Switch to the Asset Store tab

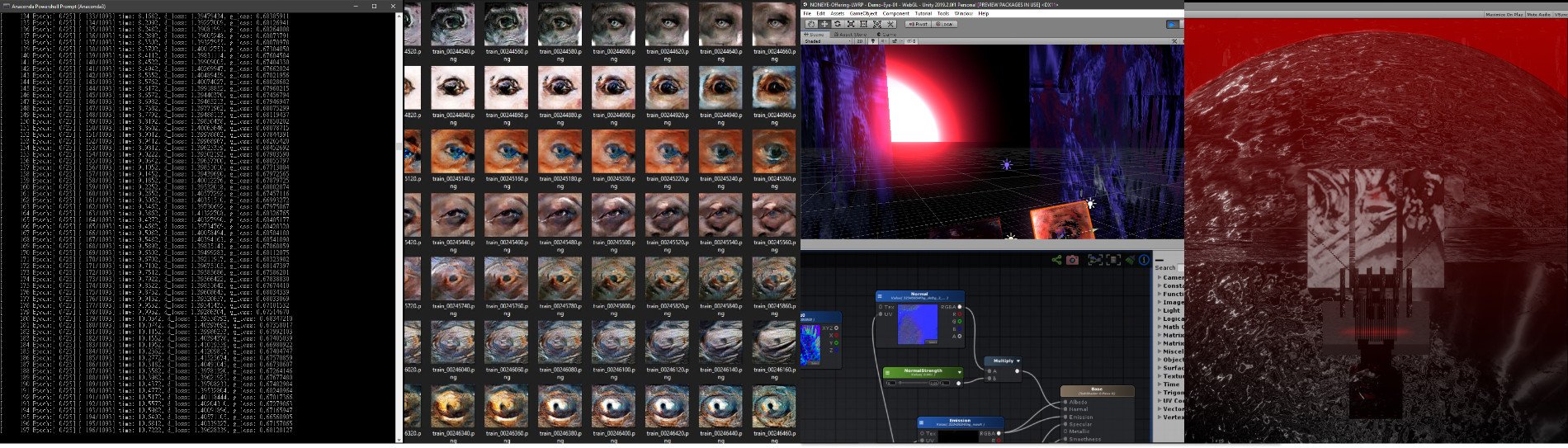click(850, 35)
